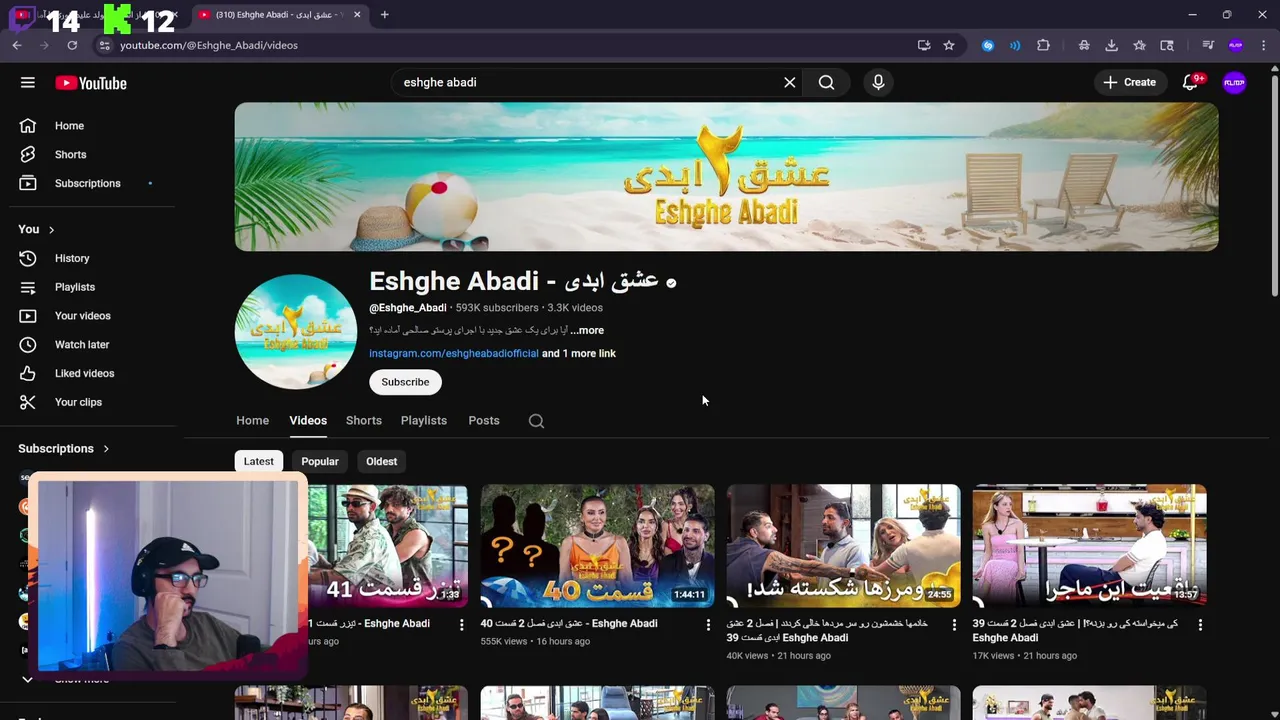The image size is (1280, 720).
Task: Subscribe to Eshghe Abadi channel
Action: (405, 382)
